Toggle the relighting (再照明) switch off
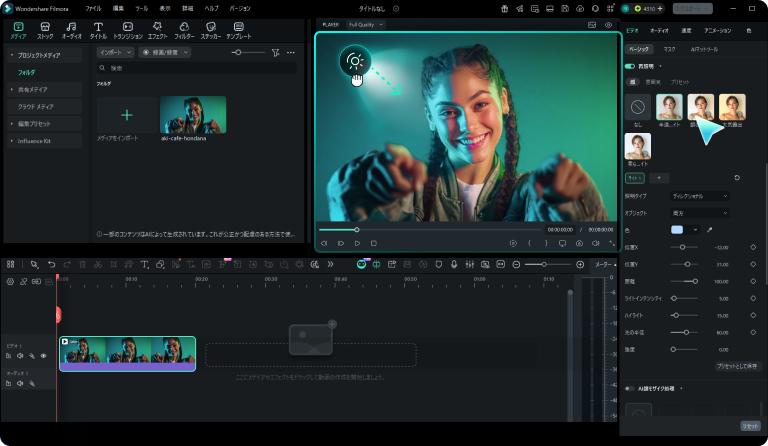Viewport: 768px width, 446px height. click(629, 66)
